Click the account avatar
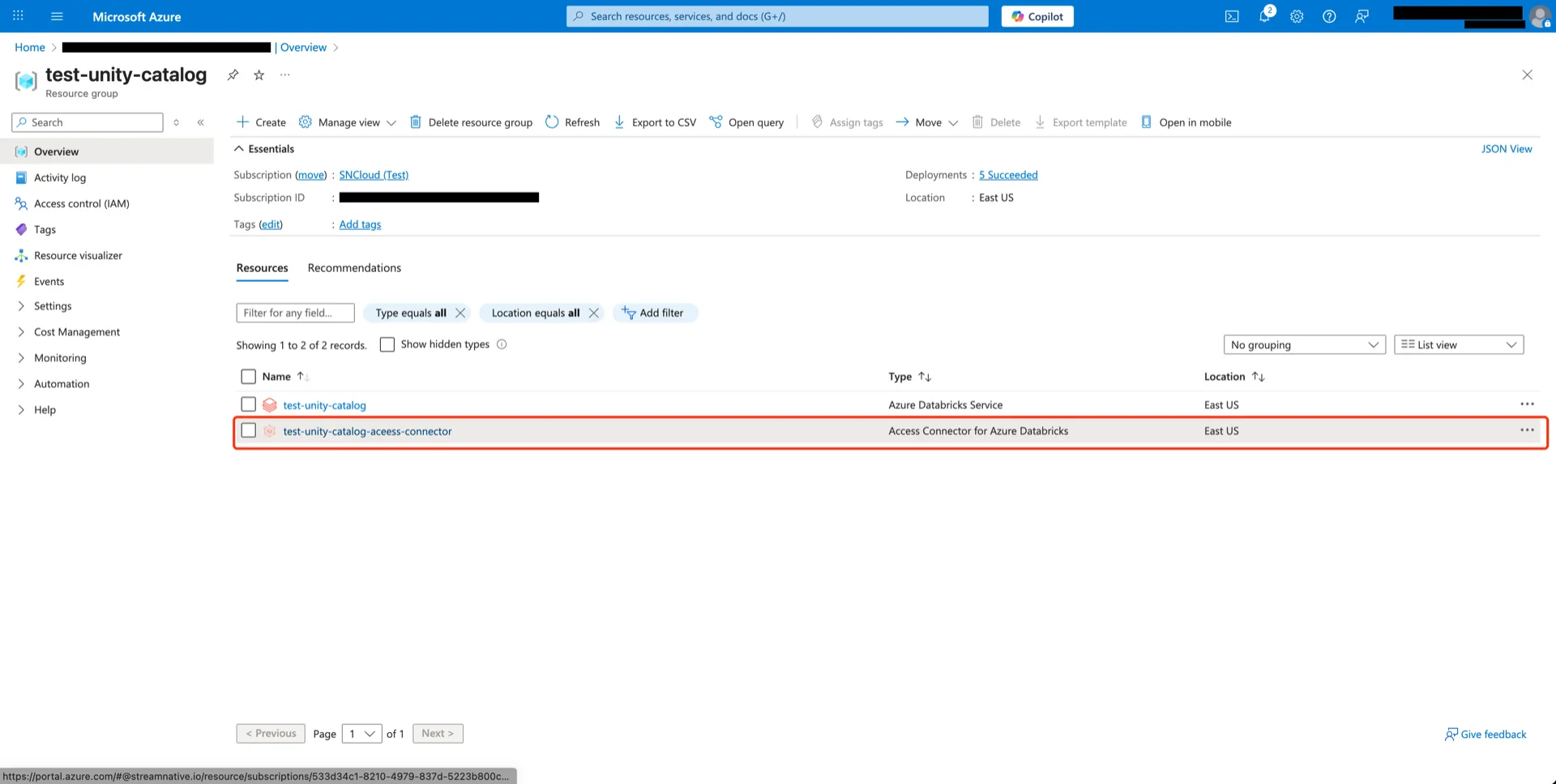 pyautogui.click(x=1540, y=16)
